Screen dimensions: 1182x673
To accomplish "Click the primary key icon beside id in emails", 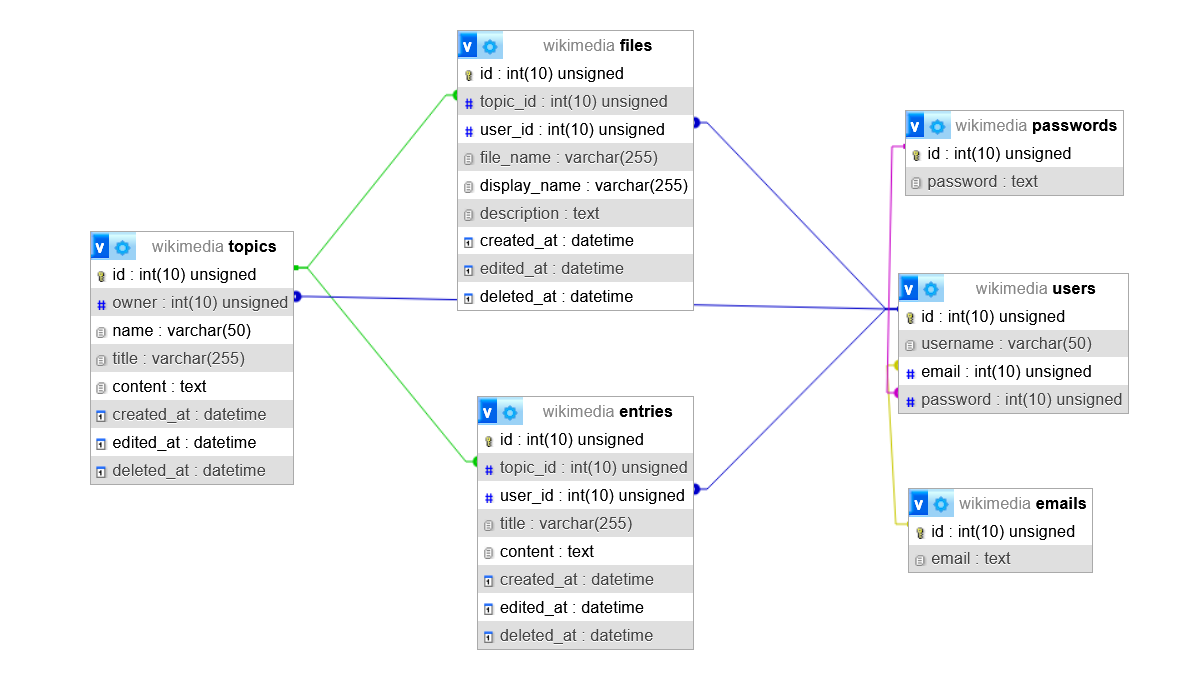I will pos(920,532).
